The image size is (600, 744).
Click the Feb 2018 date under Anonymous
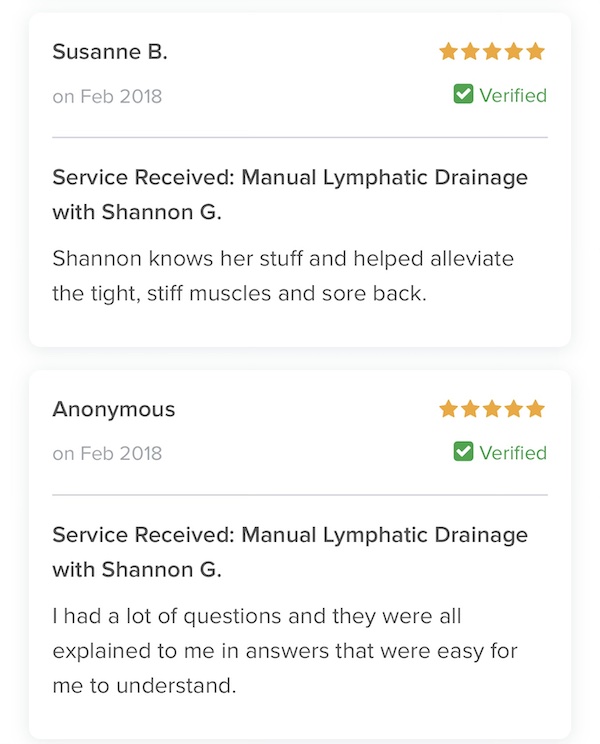coord(107,454)
